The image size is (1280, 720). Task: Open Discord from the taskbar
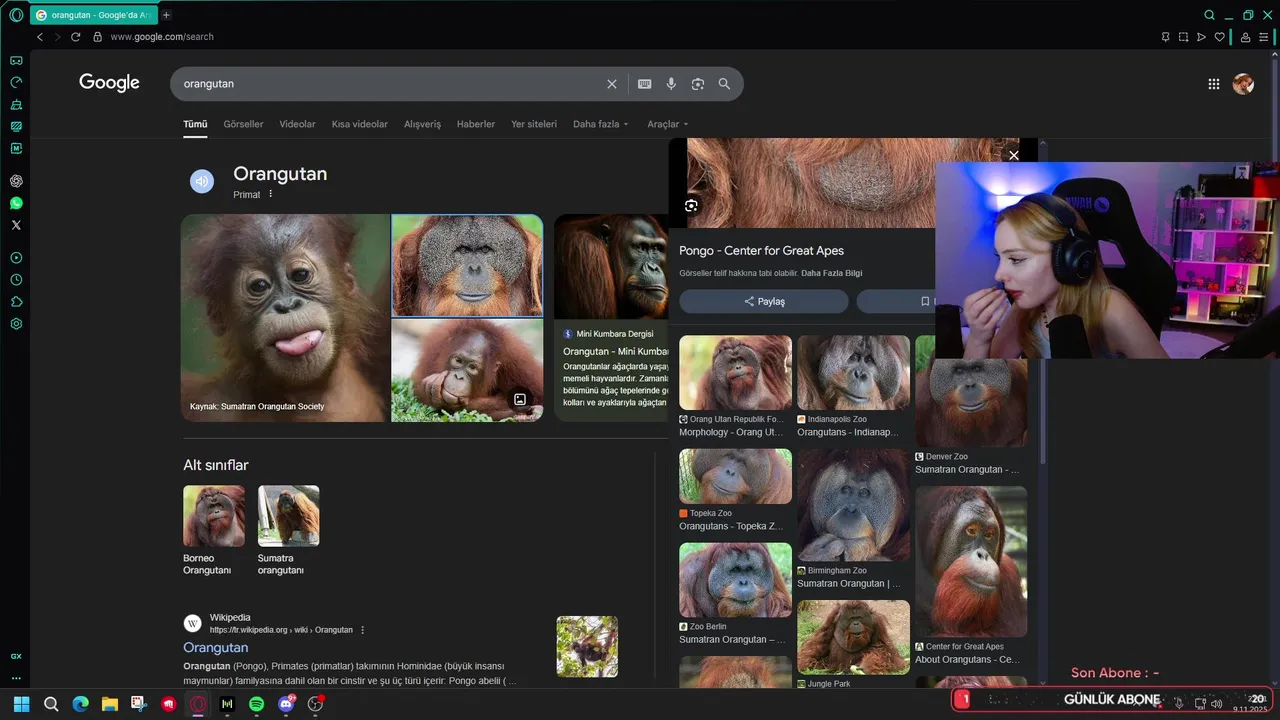pyautogui.click(x=286, y=704)
